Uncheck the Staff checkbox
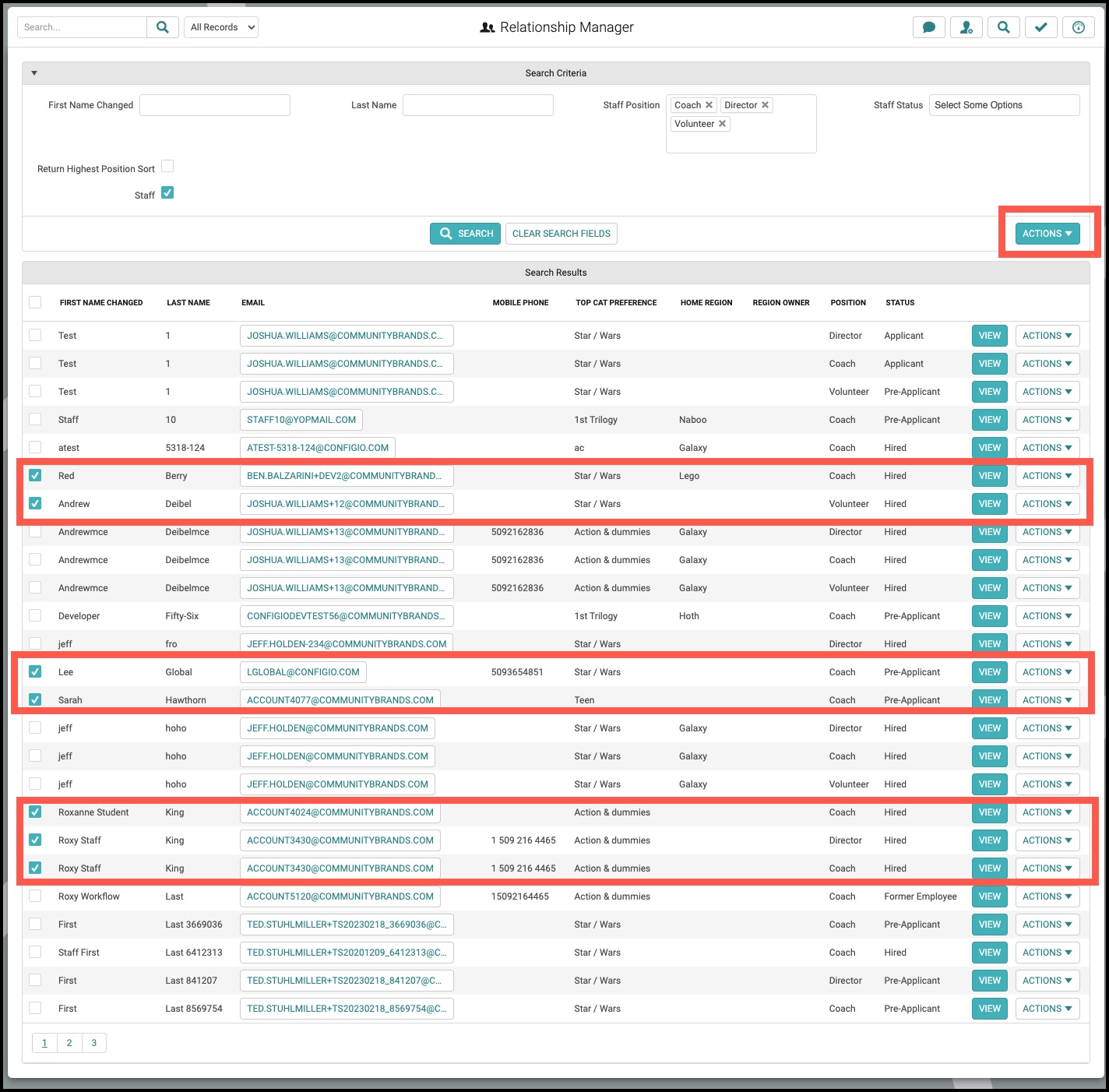The image size is (1109, 1092). coord(167,193)
